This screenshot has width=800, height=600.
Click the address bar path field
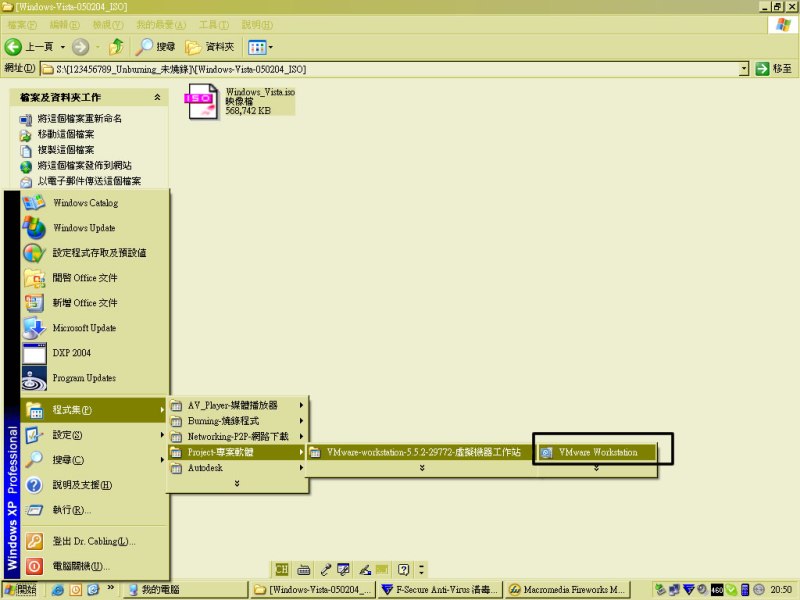(390, 69)
